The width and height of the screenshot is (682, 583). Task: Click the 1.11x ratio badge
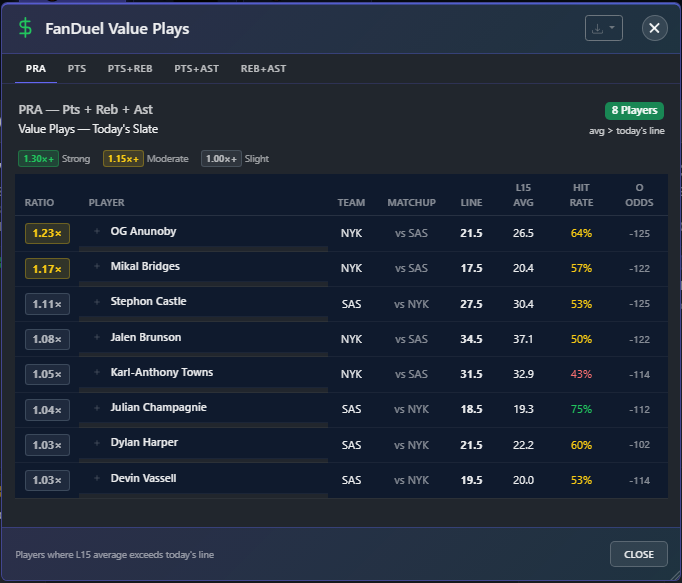[x=47, y=304]
